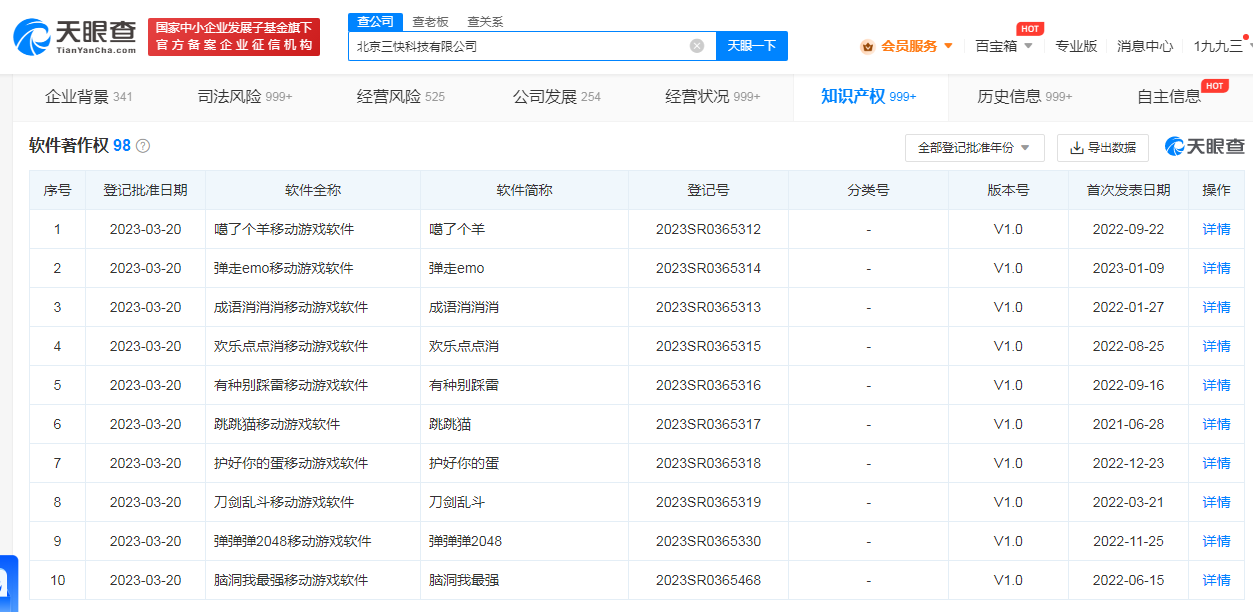1253x612 pixels.
Task: Open the 专业版 link
Action: (1076, 46)
